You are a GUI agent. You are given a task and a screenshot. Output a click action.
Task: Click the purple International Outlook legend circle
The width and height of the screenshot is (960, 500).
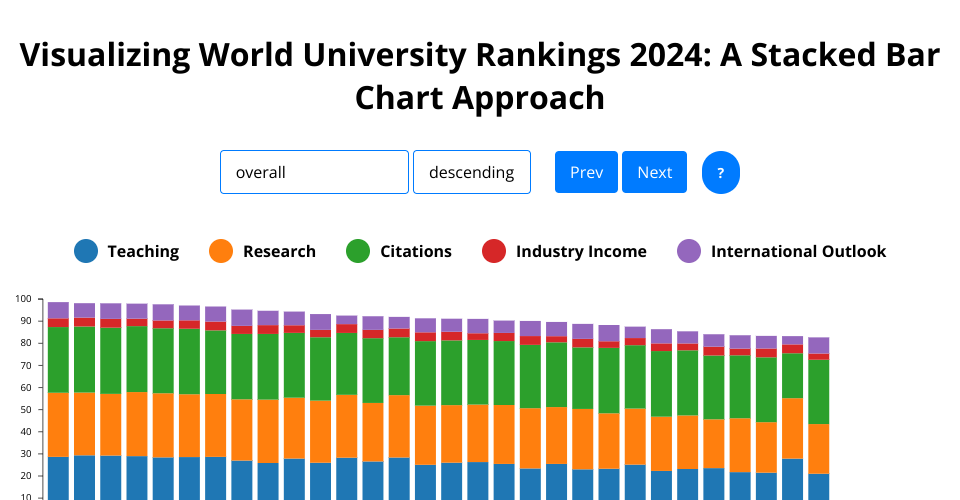690,252
